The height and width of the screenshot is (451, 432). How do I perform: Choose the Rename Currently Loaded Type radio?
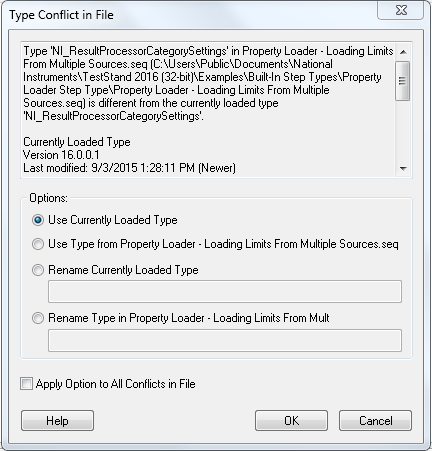(38, 270)
